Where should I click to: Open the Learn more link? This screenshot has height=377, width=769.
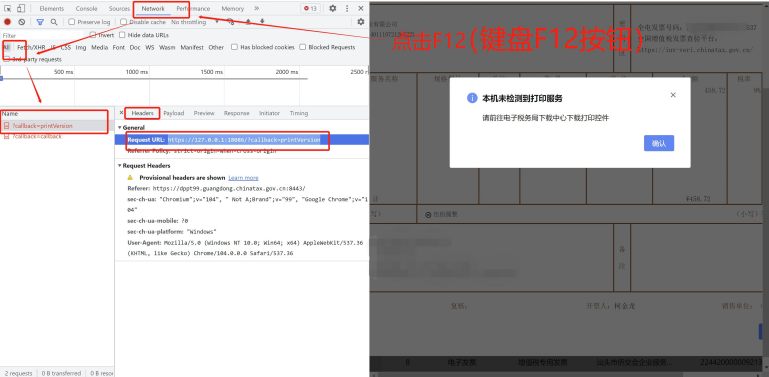tap(243, 178)
